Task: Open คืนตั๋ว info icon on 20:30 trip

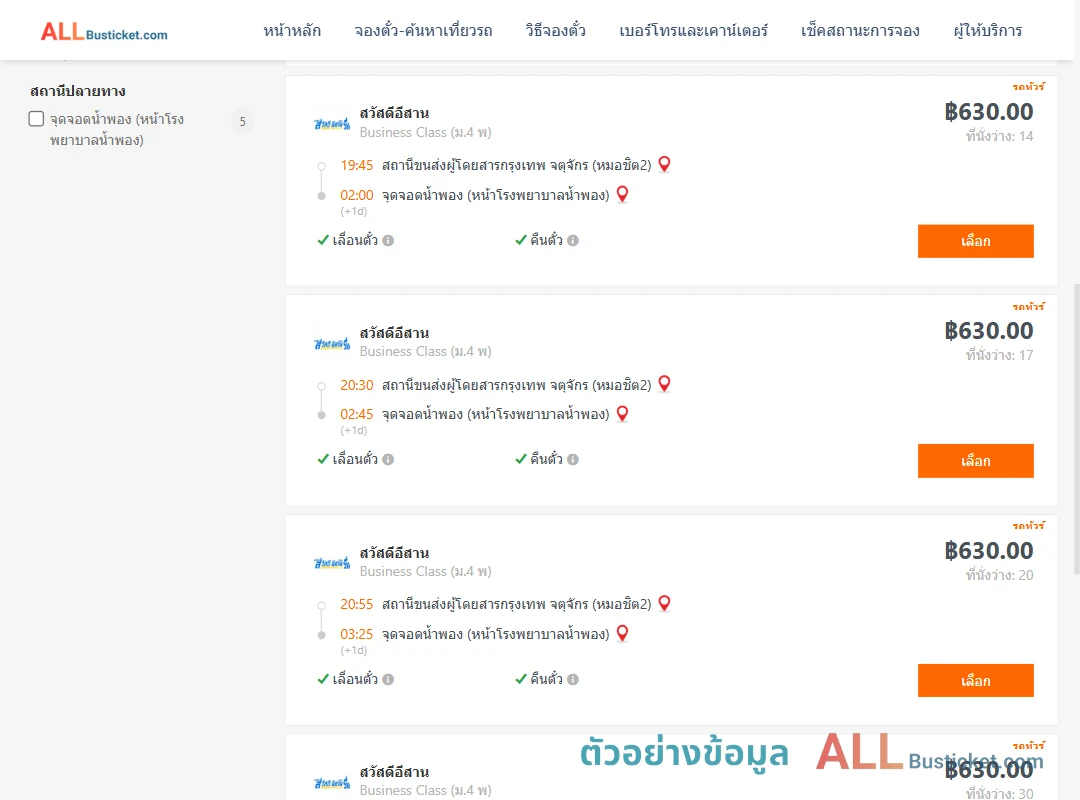Action: 573,460
